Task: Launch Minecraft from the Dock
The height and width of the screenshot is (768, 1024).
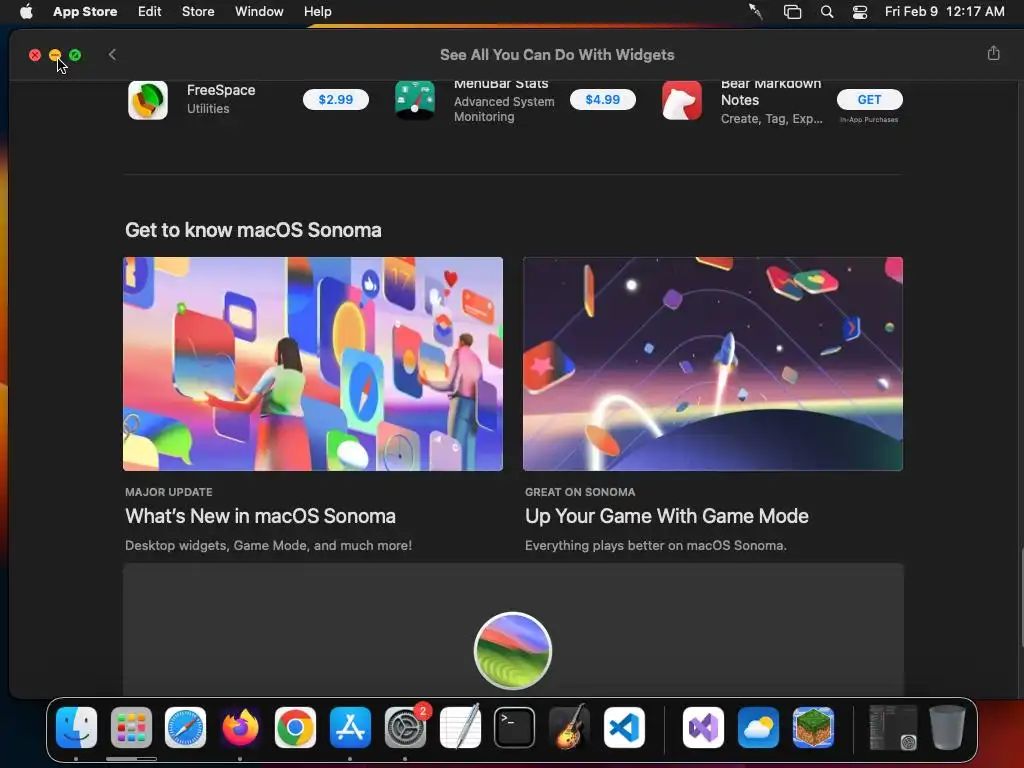Action: [813, 727]
